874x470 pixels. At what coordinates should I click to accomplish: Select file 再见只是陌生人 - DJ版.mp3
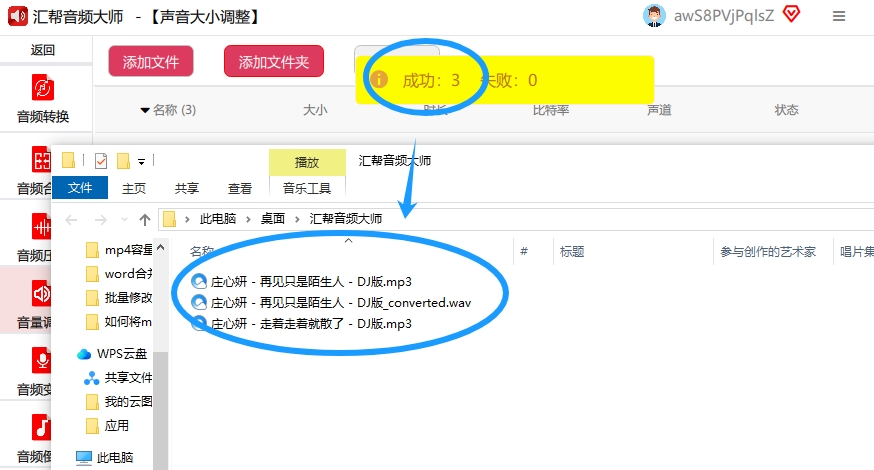[302, 282]
